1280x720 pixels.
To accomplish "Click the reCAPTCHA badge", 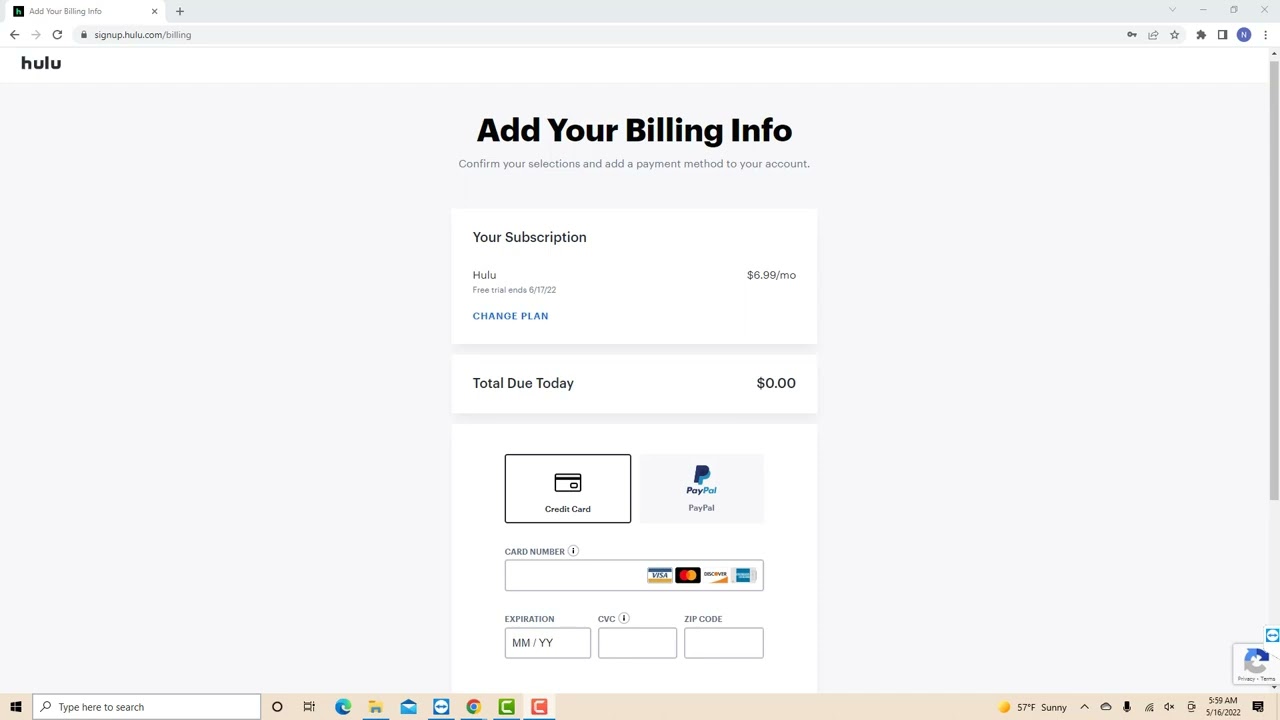I will (x=1256, y=664).
